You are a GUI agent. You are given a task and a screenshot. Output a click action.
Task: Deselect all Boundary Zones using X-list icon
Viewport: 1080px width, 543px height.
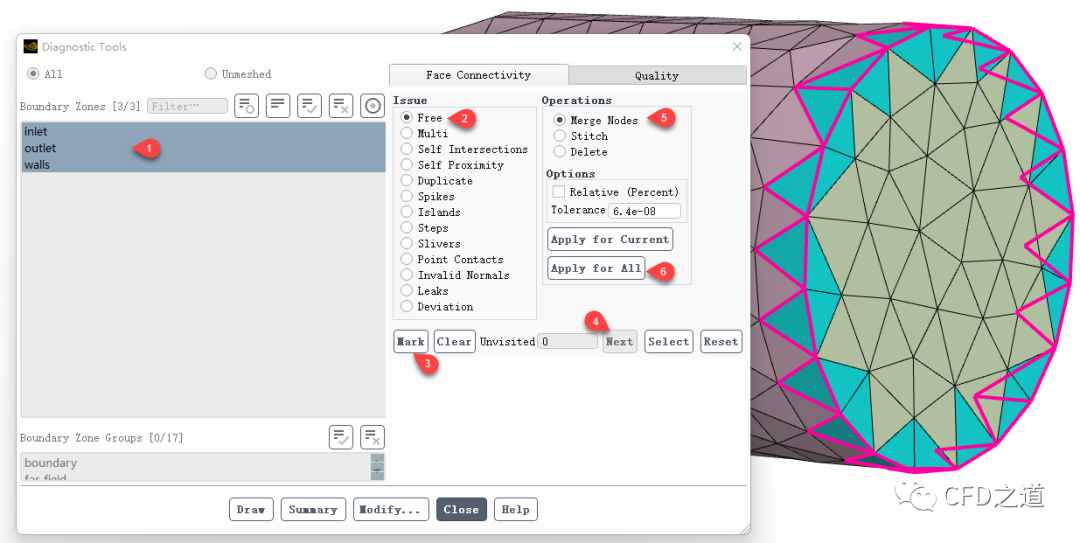[x=341, y=106]
